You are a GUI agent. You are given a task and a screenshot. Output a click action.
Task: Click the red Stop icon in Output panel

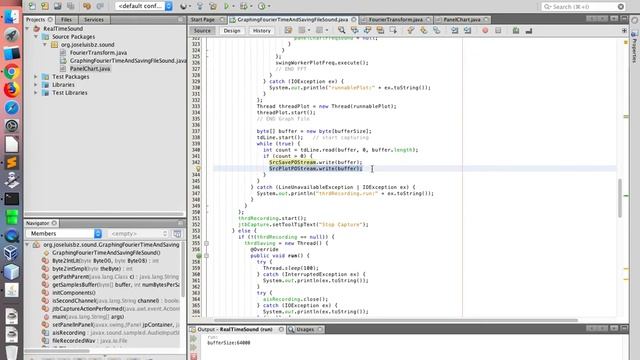click(x=194, y=356)
